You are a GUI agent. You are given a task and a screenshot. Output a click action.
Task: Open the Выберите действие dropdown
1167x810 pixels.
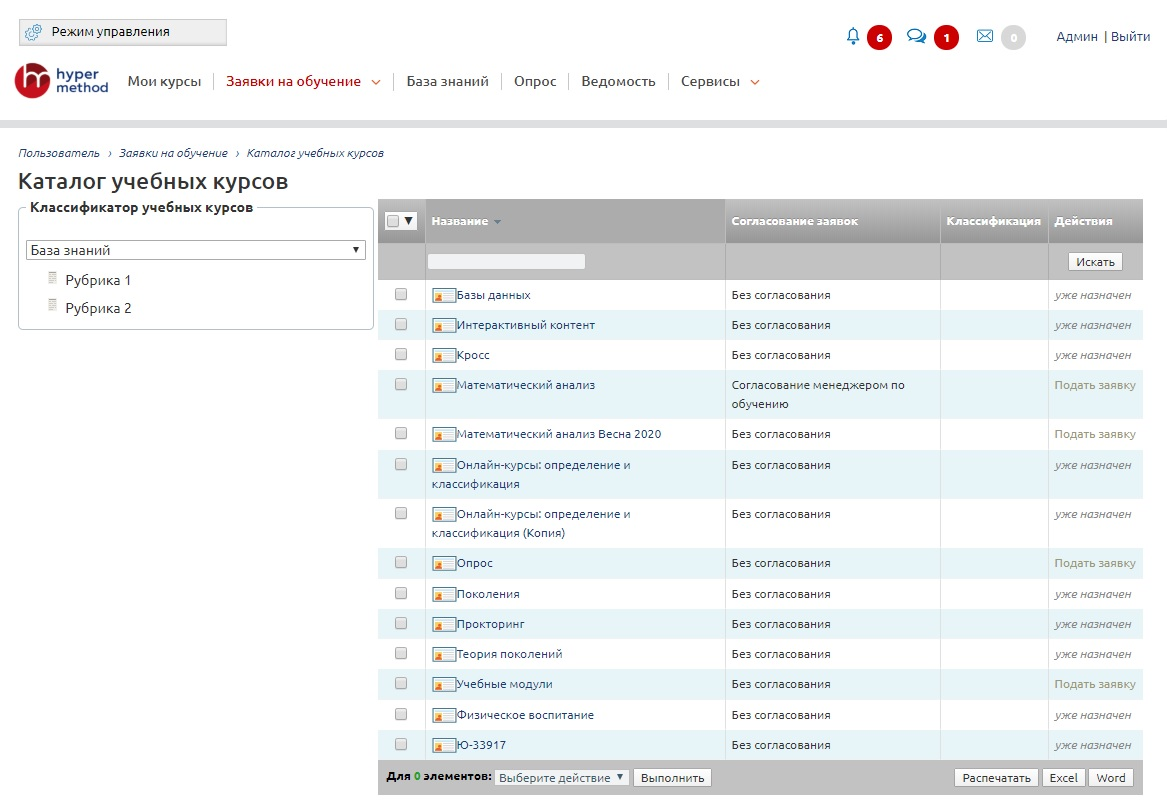point(562,777)
